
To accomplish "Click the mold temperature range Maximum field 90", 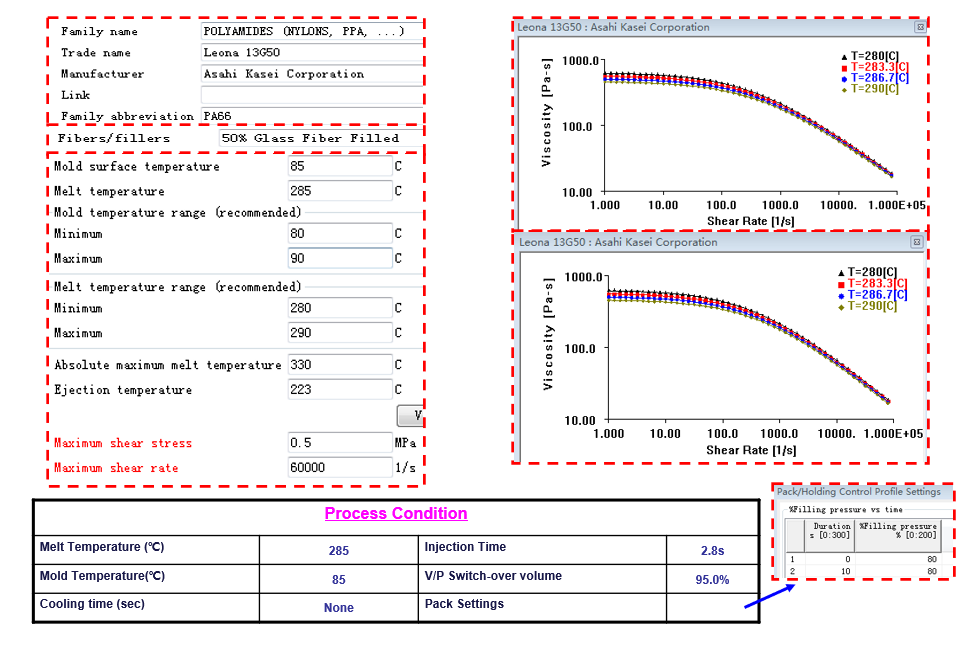I will pyautogui.click(x=340, y=258).
